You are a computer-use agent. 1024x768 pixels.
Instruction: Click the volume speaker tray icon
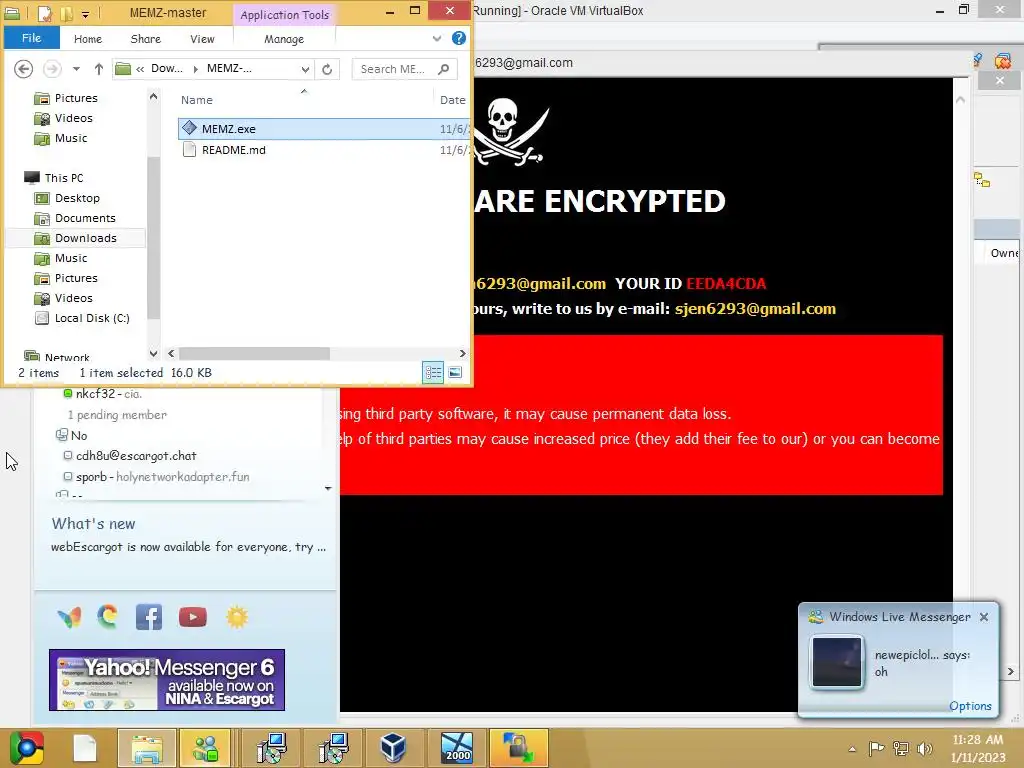pyautogui.click(x=925, y=748)
